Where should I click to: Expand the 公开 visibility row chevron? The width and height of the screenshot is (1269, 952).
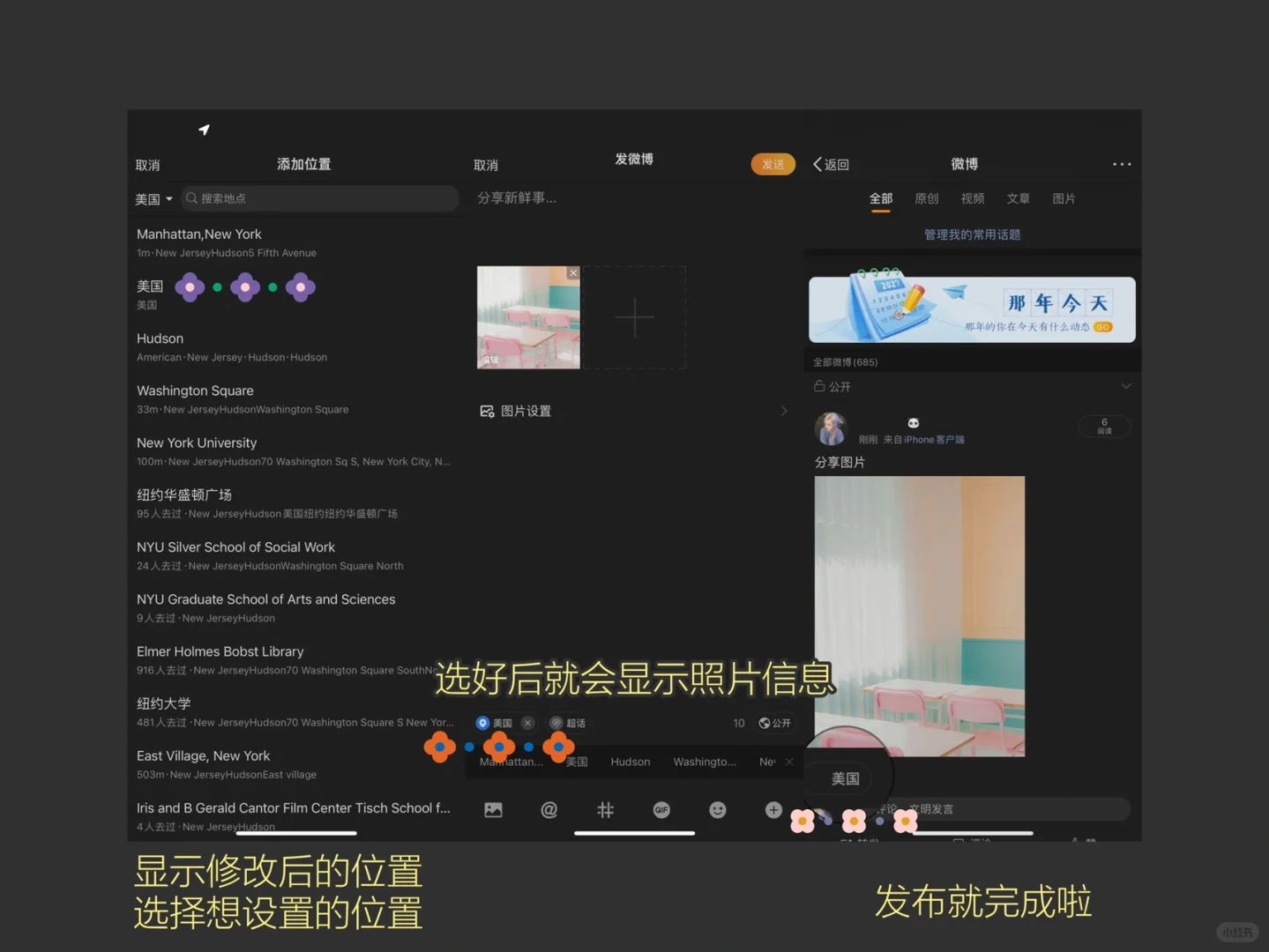pos(1125,386)
